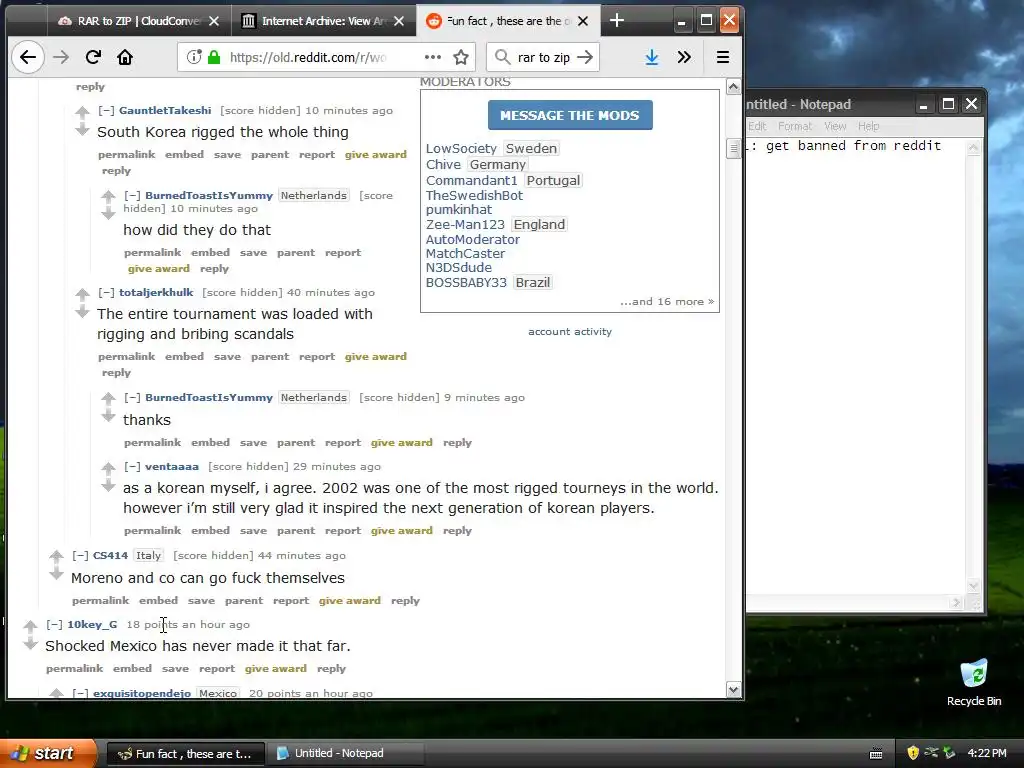This screenshot has width=1024, height=768.
Task: Open moderator BOSSBABY33's profile
Action: [466, 282]
